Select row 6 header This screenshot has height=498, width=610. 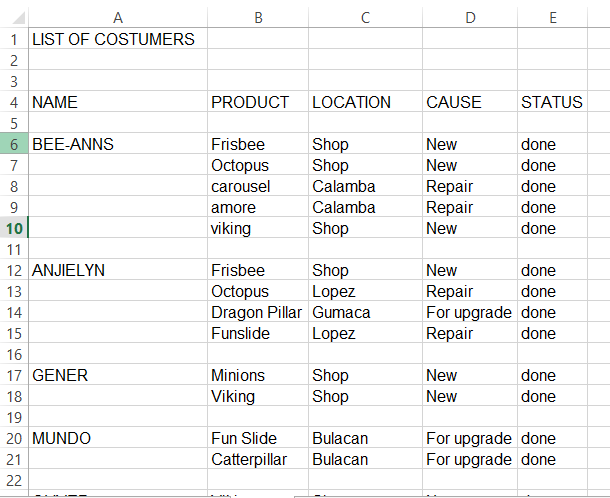pos(14,144)
